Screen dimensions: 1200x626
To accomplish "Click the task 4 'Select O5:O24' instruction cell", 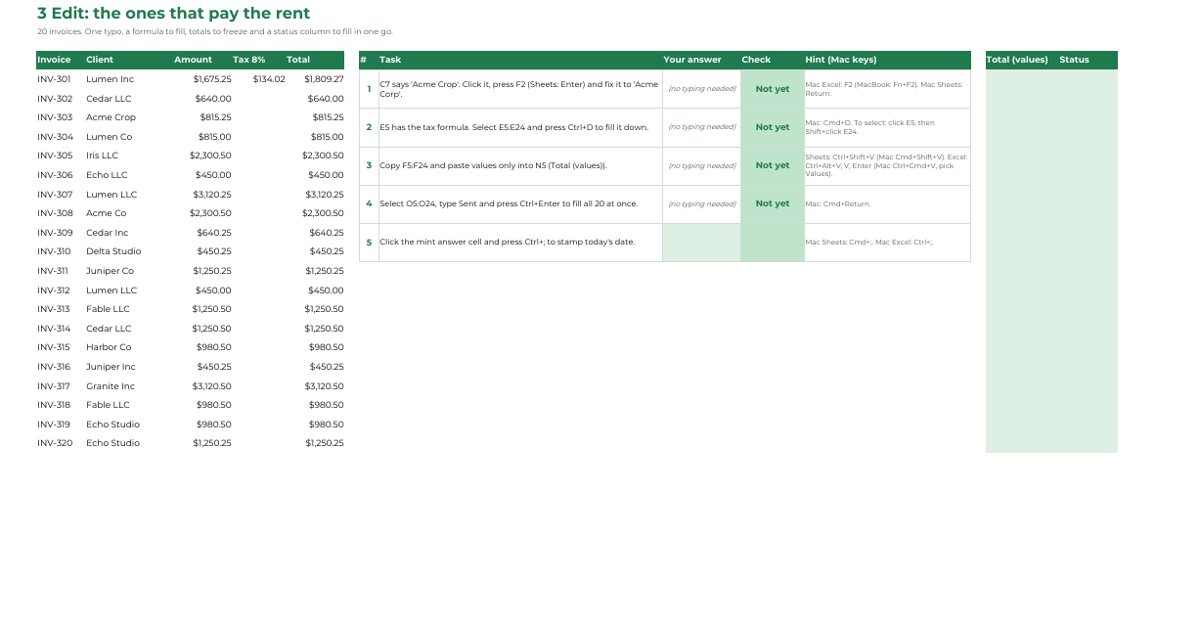I will coord(520,204).
